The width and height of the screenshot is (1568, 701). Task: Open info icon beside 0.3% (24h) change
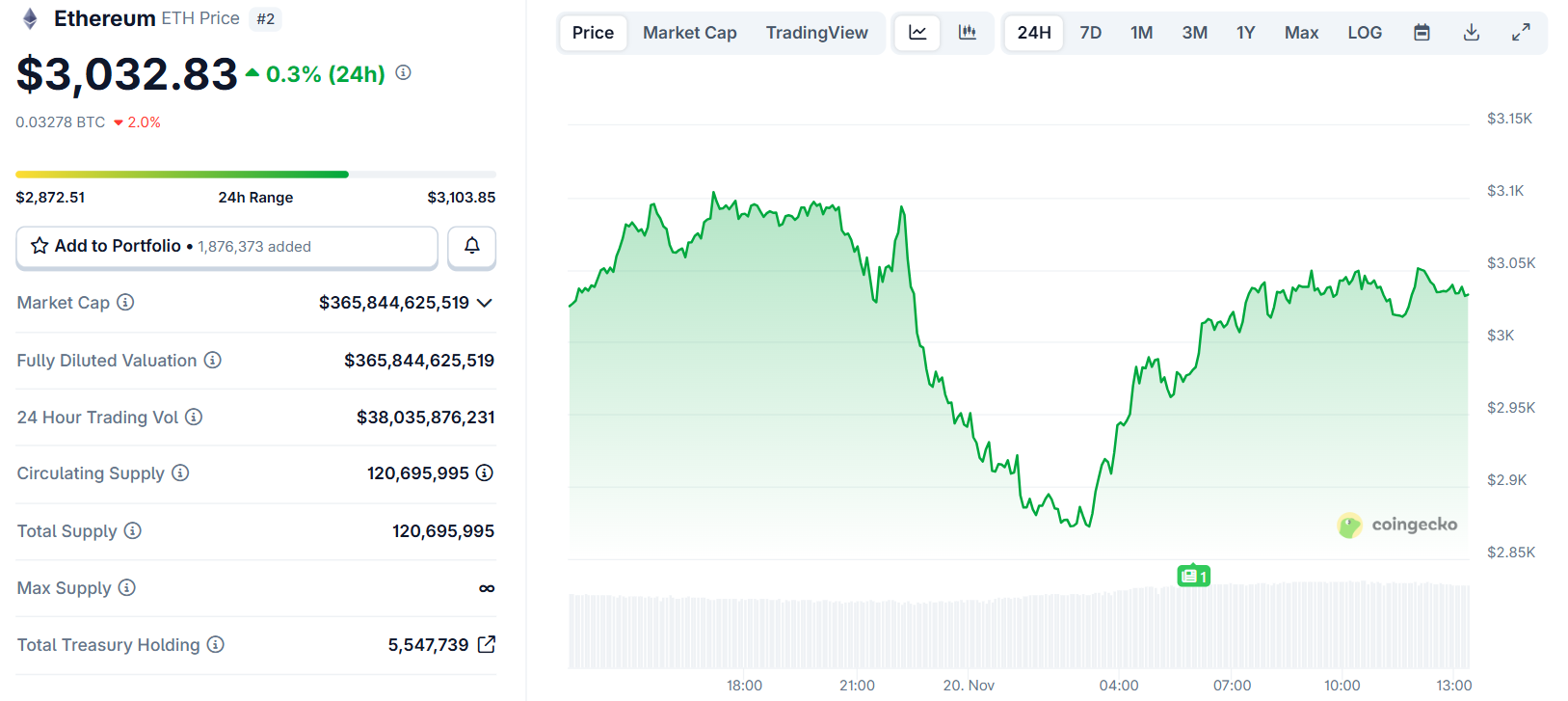(x=403, y=72)
